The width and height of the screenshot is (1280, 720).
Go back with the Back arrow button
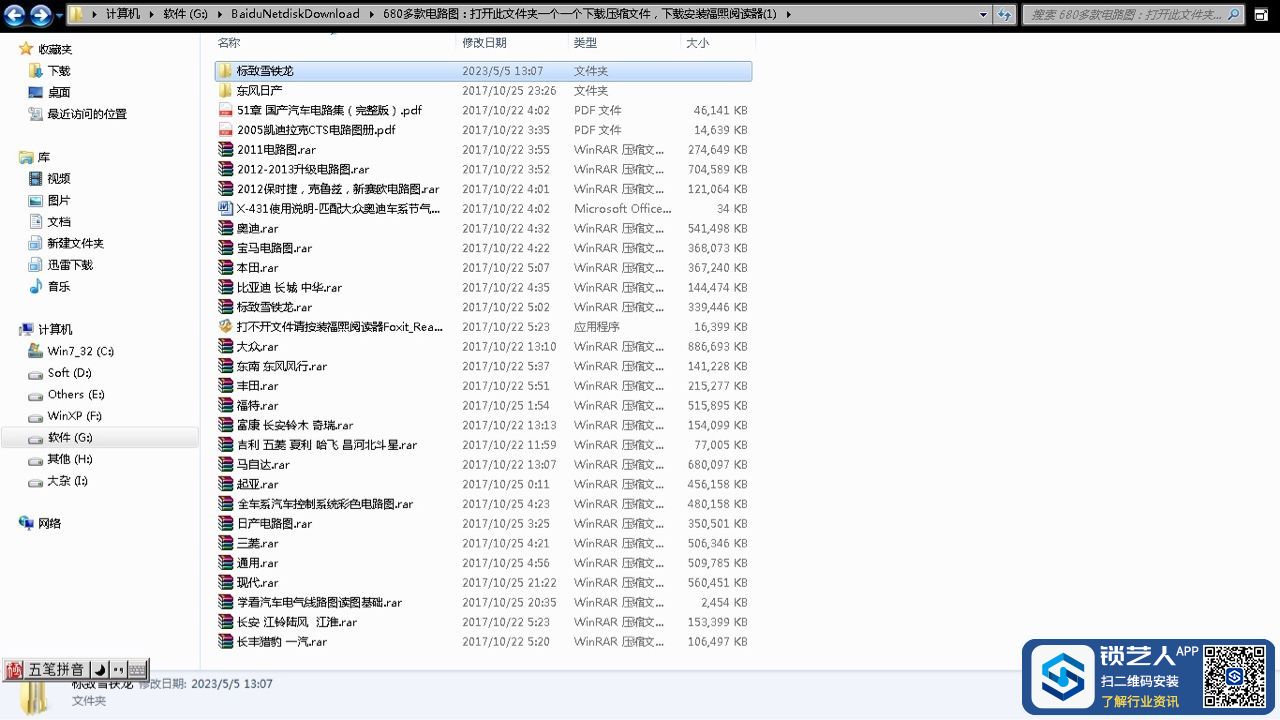coord(15,14)
